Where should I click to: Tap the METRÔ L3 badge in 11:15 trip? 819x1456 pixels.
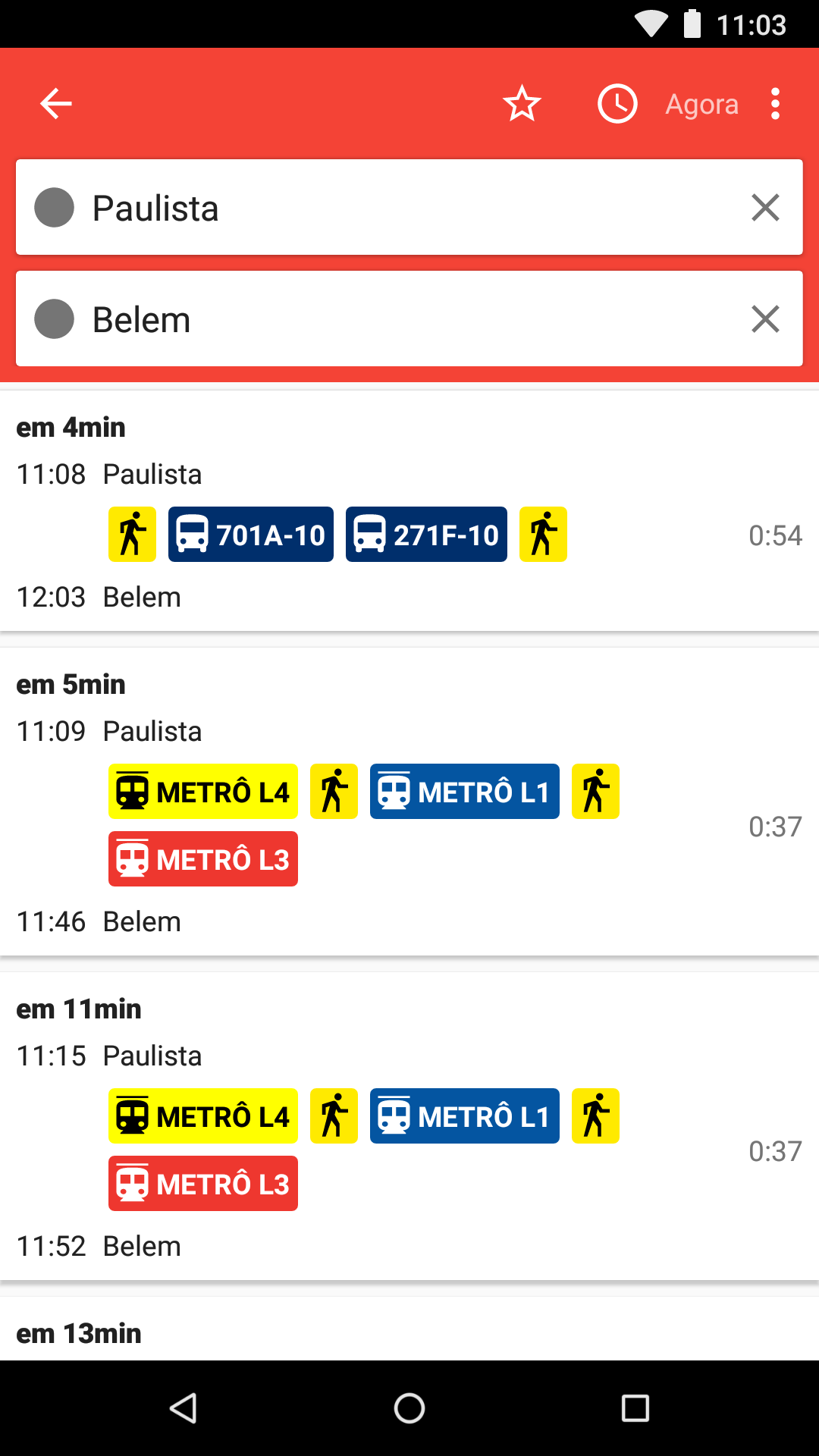tap(203, 1184)
